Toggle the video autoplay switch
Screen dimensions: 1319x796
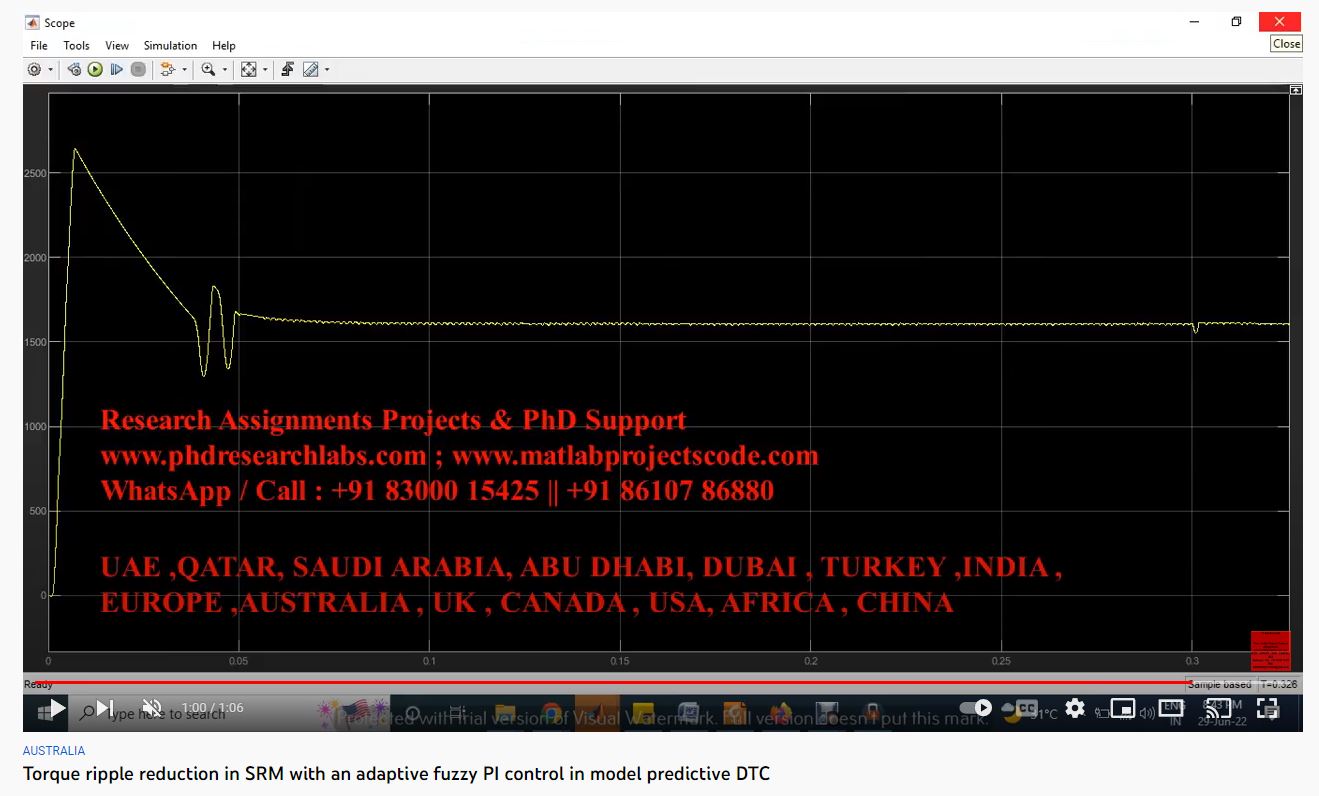click(976, 708)
